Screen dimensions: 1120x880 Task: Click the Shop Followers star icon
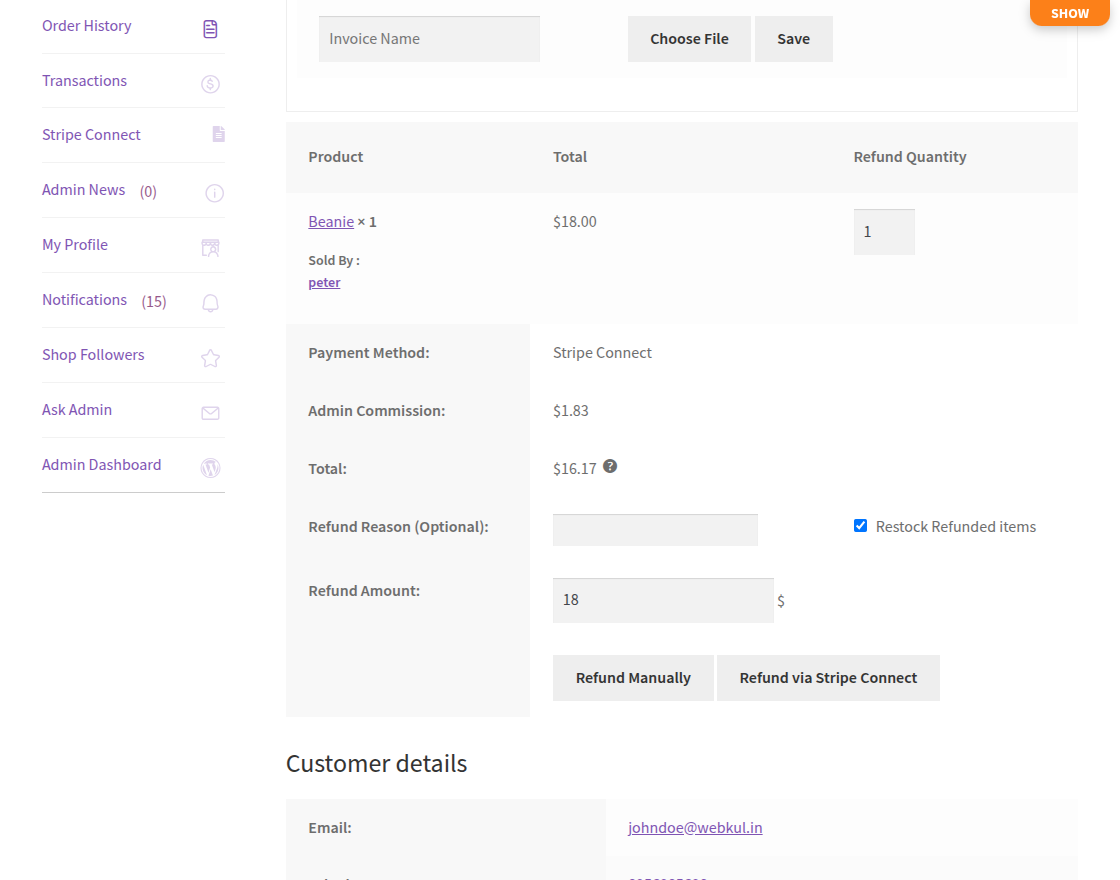(x=210, y=358)
